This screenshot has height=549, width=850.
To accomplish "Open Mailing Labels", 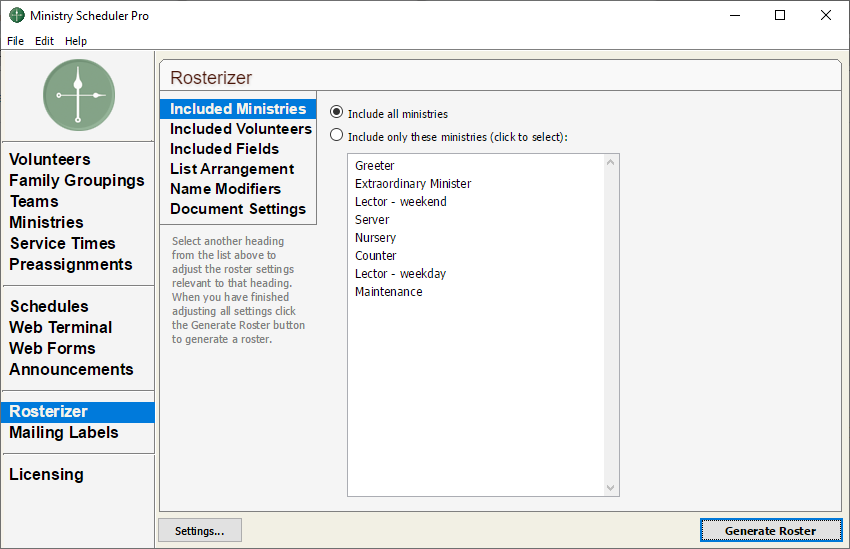I will [x=64, y=432].
